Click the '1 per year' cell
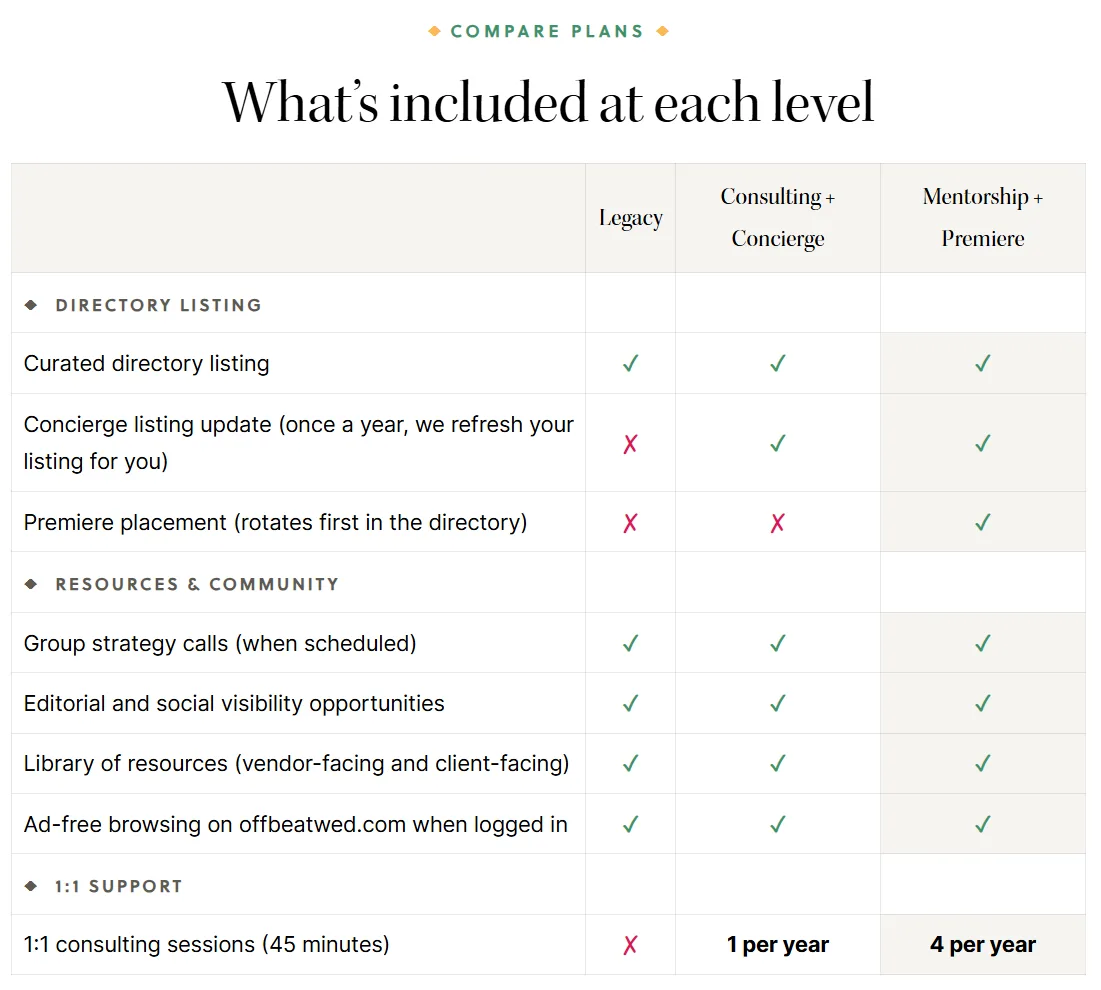 (x=778, y=945)
